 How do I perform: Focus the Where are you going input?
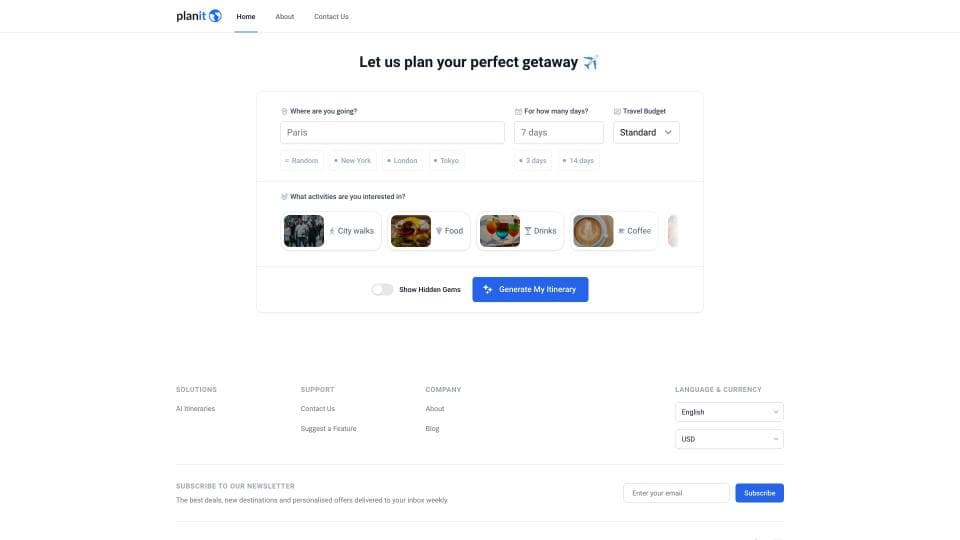coord(392,132)
